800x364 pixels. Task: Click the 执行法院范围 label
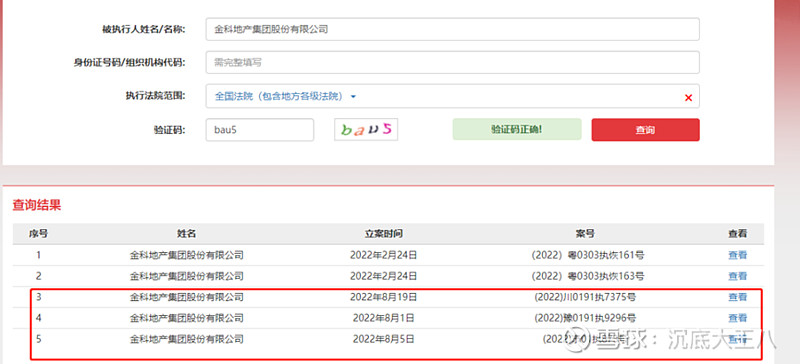(x=156, y=96)
